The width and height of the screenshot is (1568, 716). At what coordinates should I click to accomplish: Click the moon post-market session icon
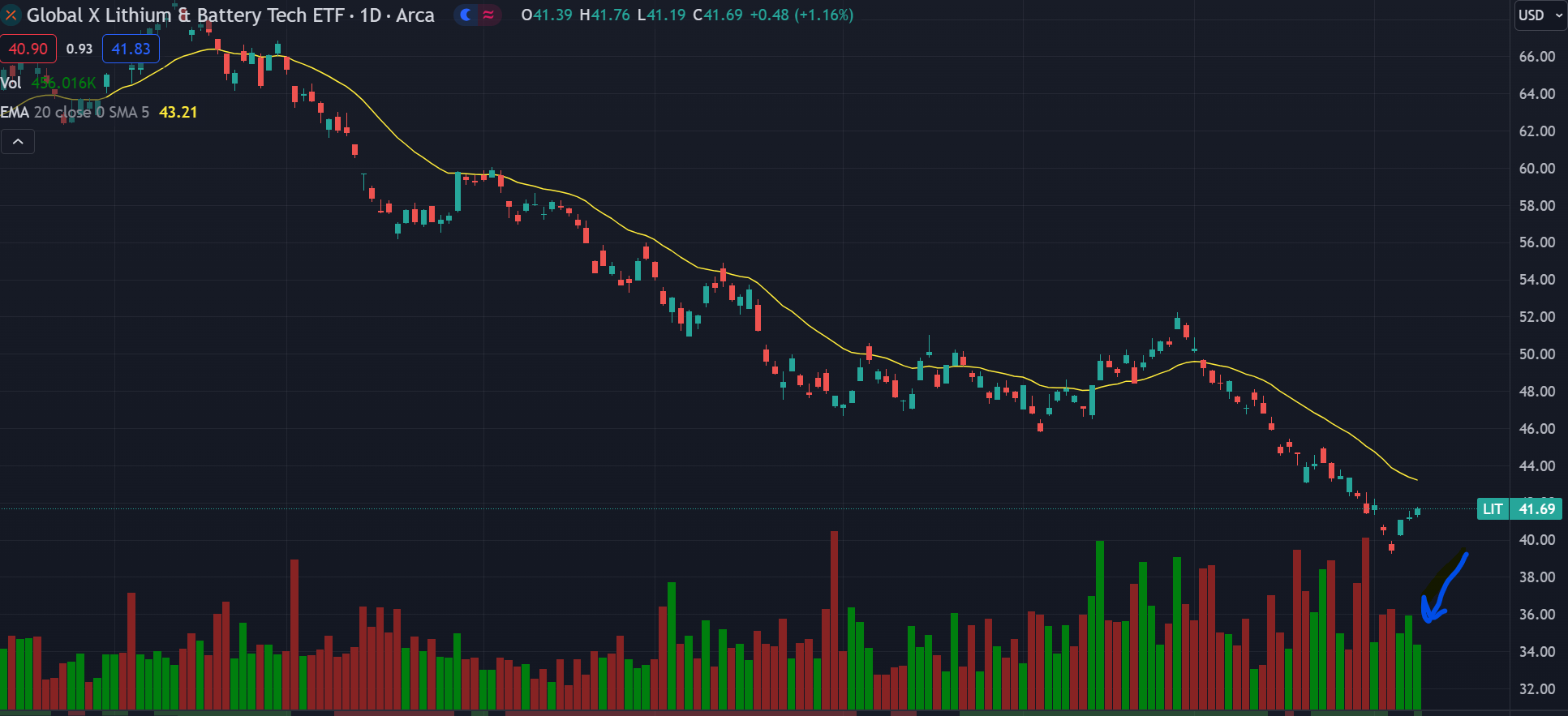(466, 15)
